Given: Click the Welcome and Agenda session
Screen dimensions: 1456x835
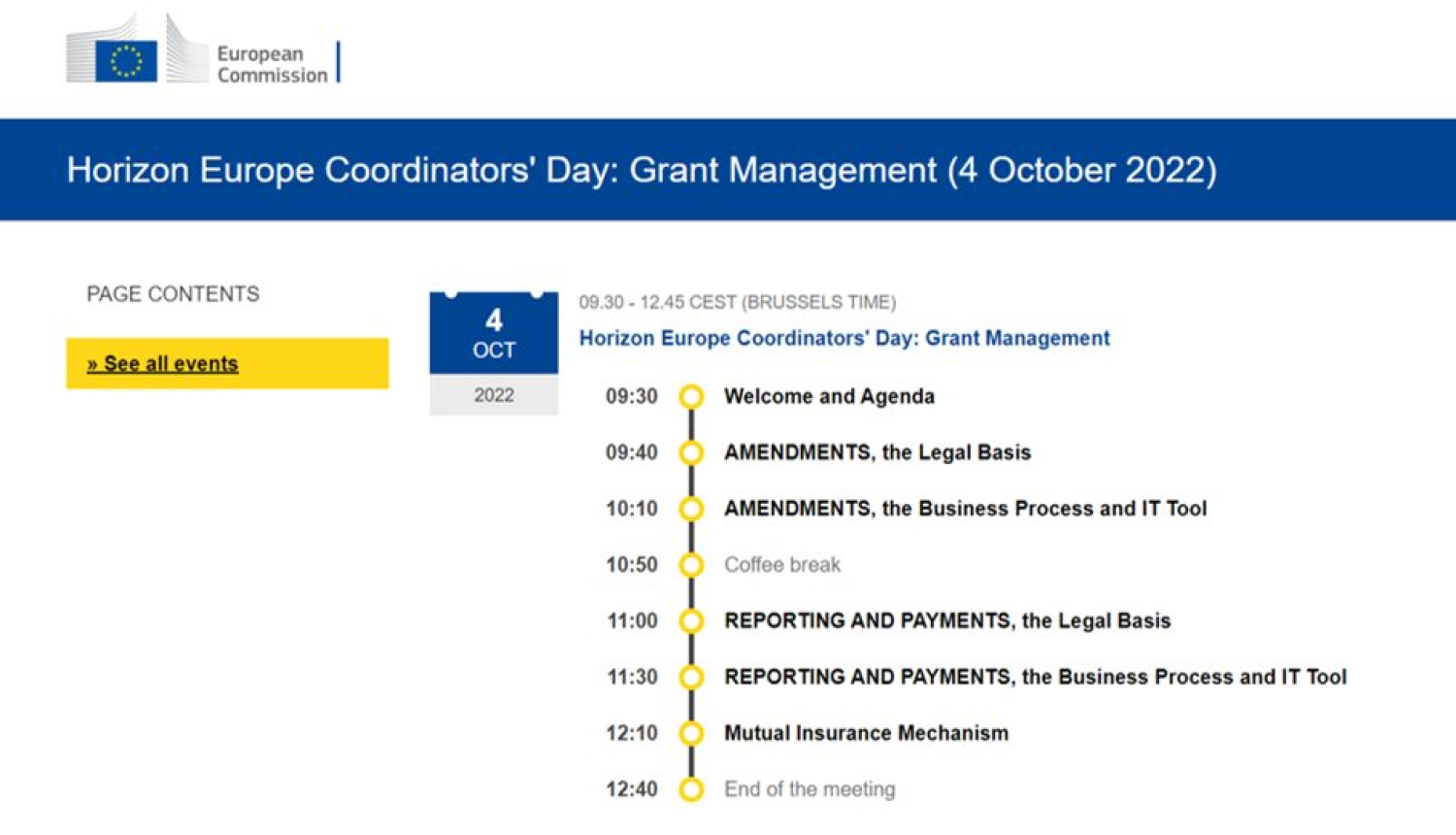Looking at the screenshot, I should 829,396.
